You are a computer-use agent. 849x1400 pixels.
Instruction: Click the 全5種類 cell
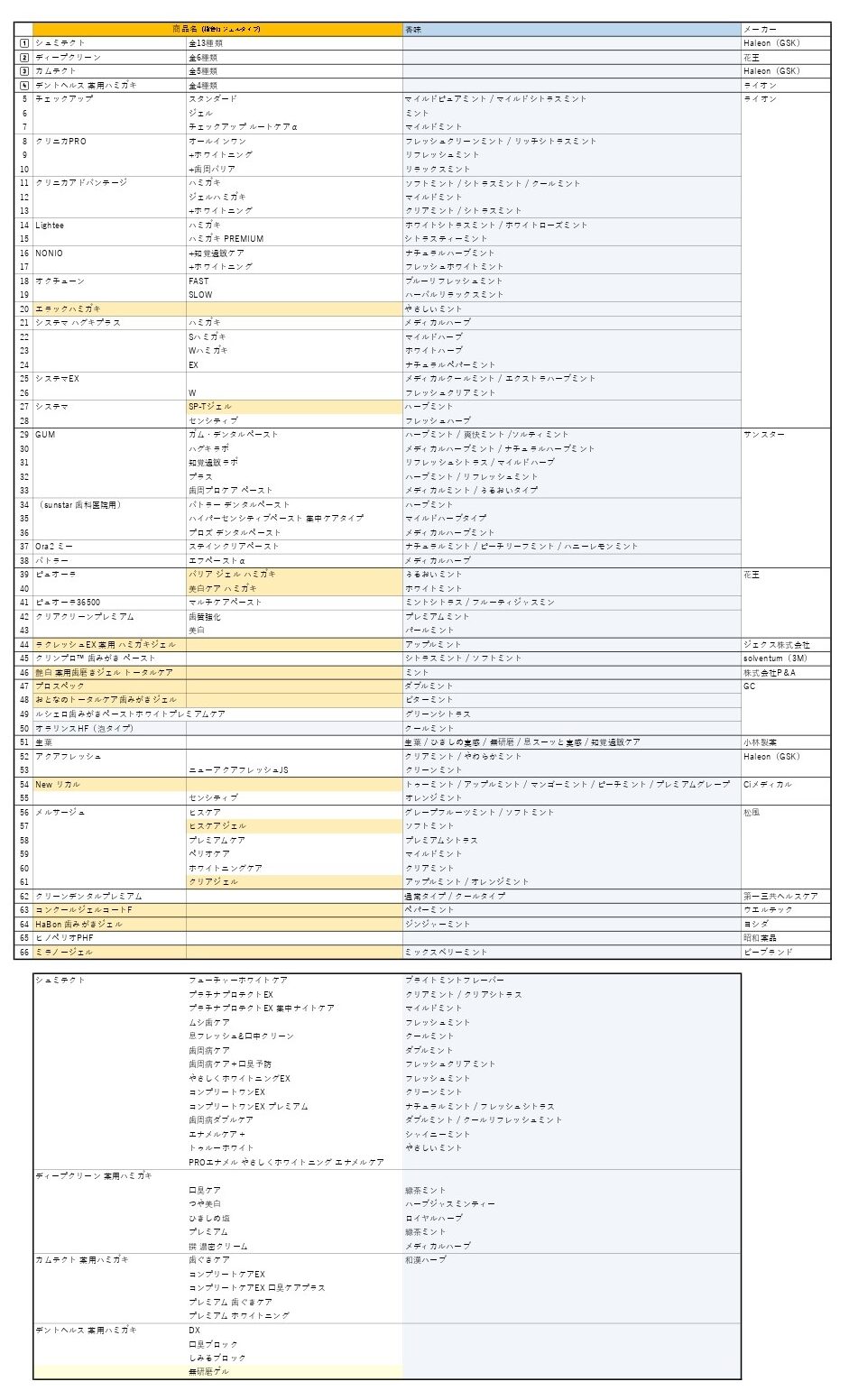(x=294, y=71)
